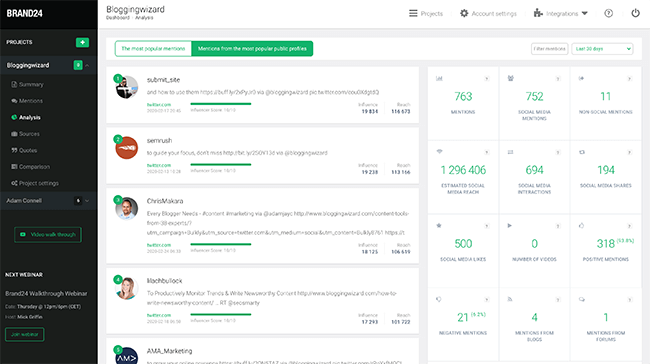Click the BRAND24 logo
The width and height of the screenshot is (650, 364).
click(24, 13)
